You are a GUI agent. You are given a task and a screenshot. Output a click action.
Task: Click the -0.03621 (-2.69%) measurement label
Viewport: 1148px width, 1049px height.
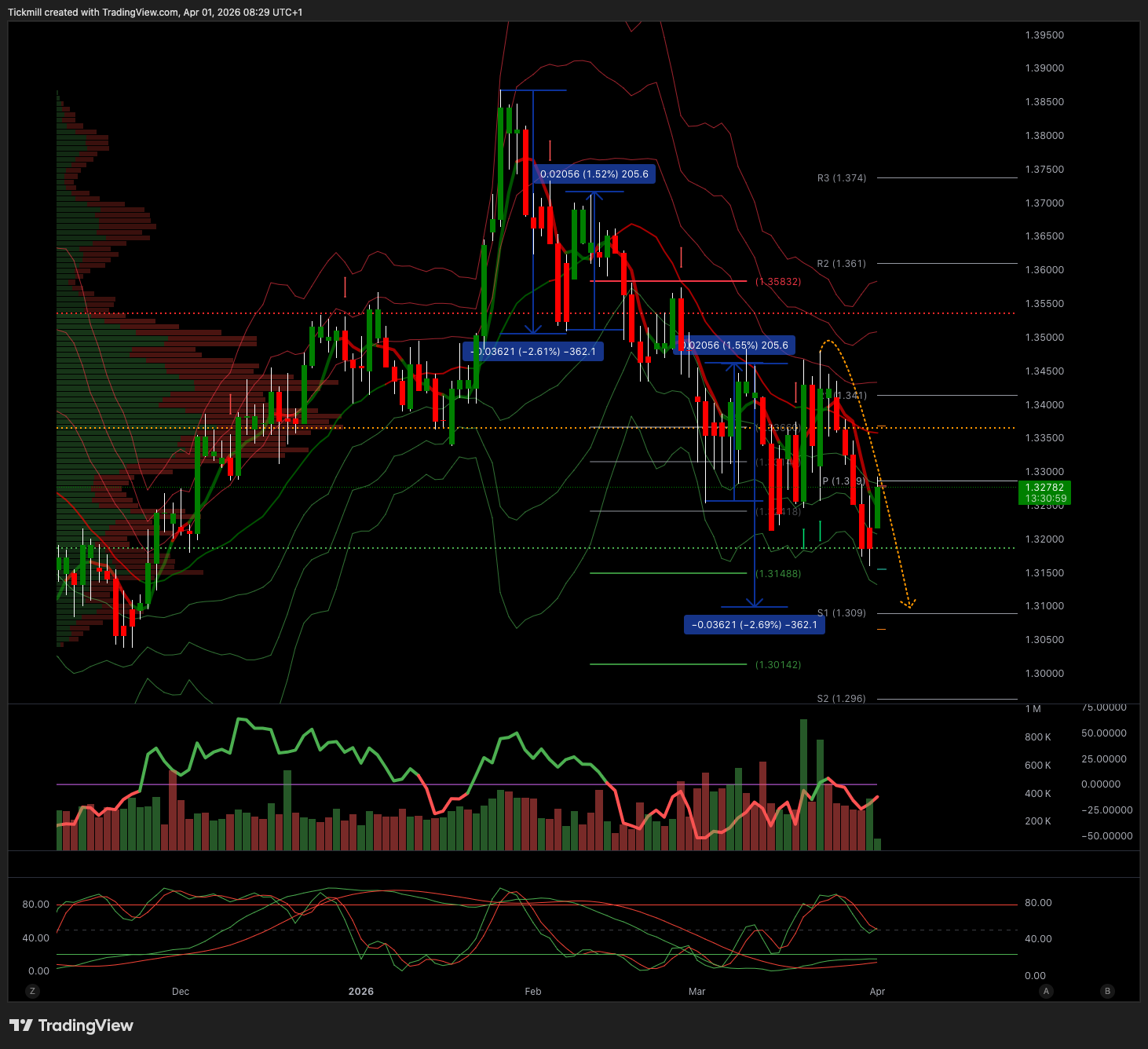click(x=754, y=625)
